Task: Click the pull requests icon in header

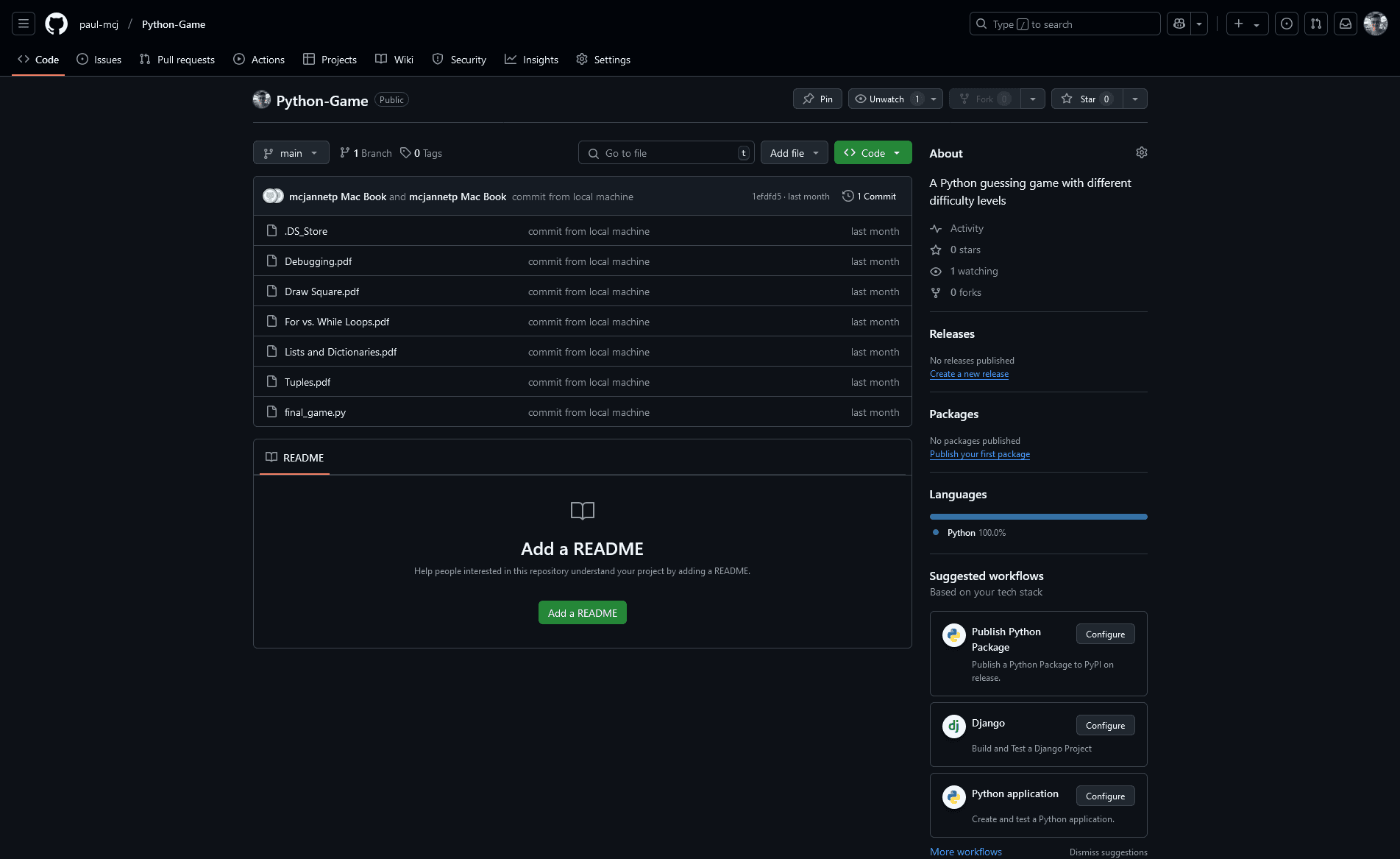Action: coord(1316,24)
